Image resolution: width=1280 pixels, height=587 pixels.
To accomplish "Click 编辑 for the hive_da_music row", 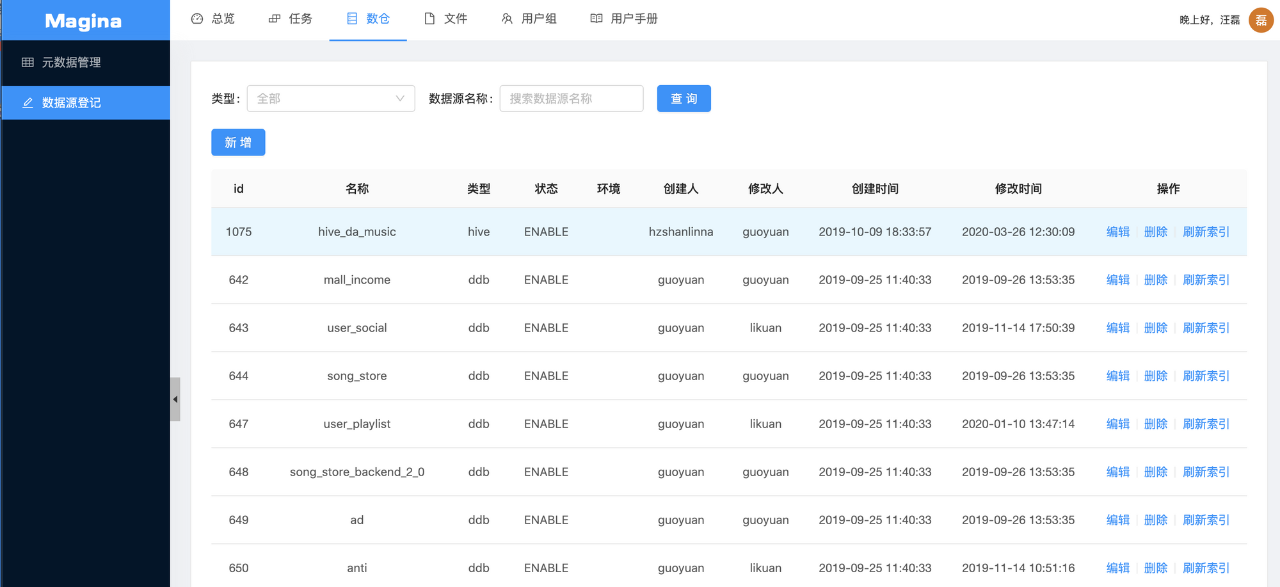I will point(1118,232).
